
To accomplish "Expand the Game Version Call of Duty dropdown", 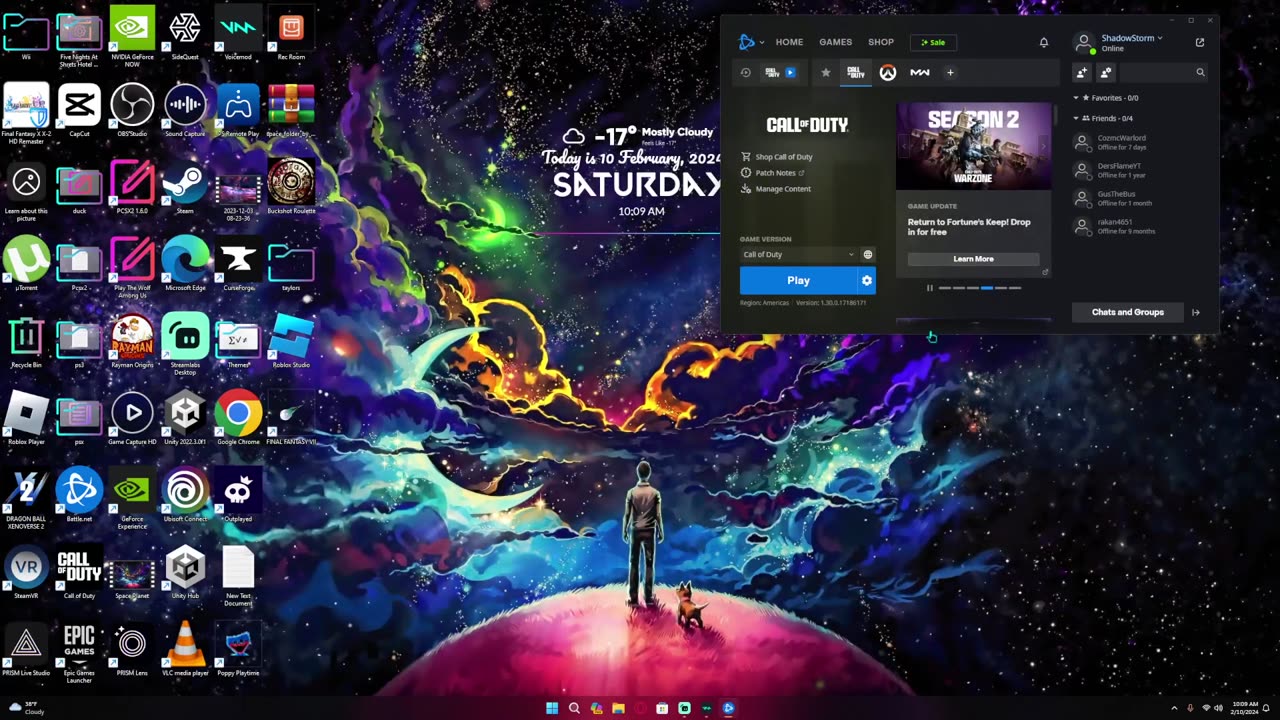I will point(798,254).
